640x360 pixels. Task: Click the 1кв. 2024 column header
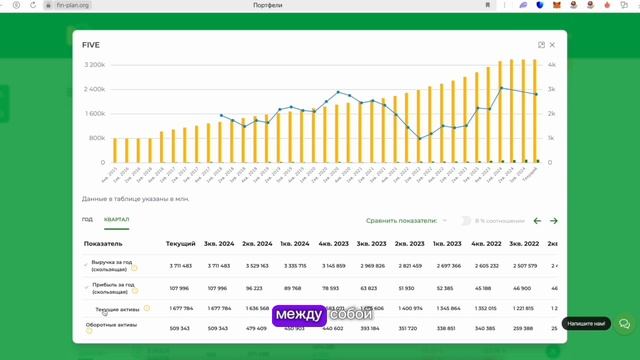(295, 244)
